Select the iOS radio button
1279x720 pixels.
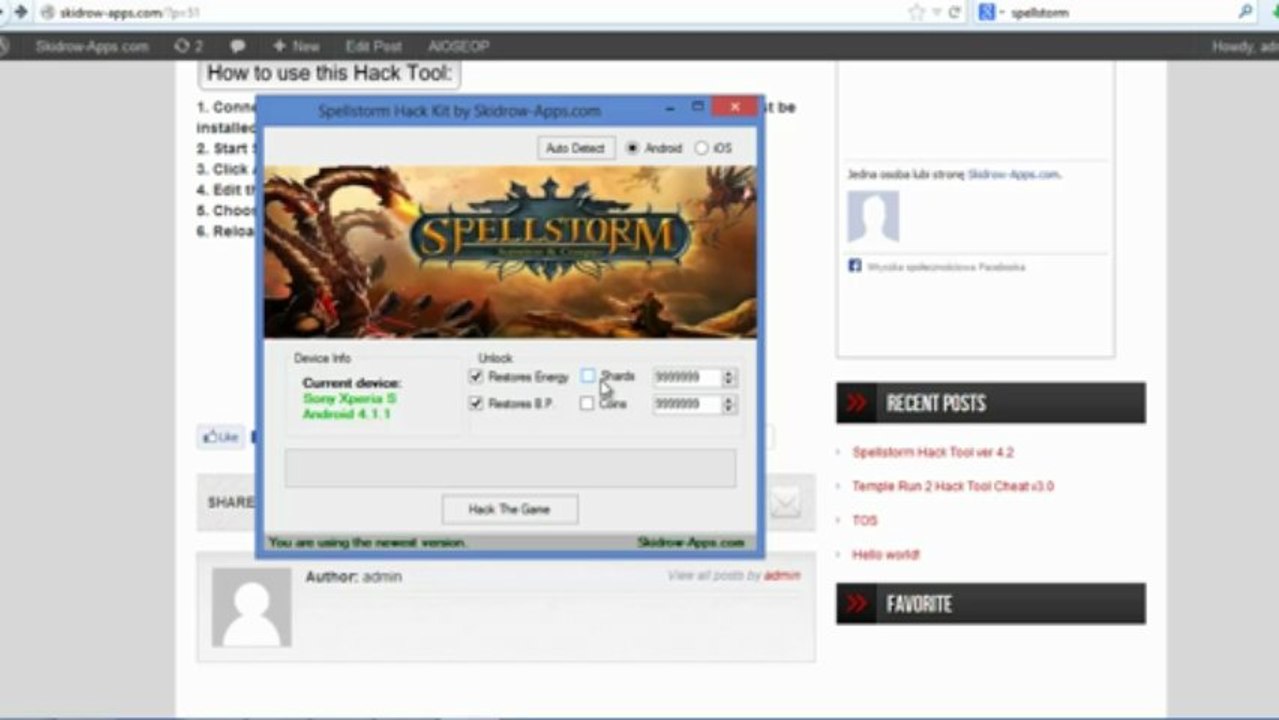(701, 148)
